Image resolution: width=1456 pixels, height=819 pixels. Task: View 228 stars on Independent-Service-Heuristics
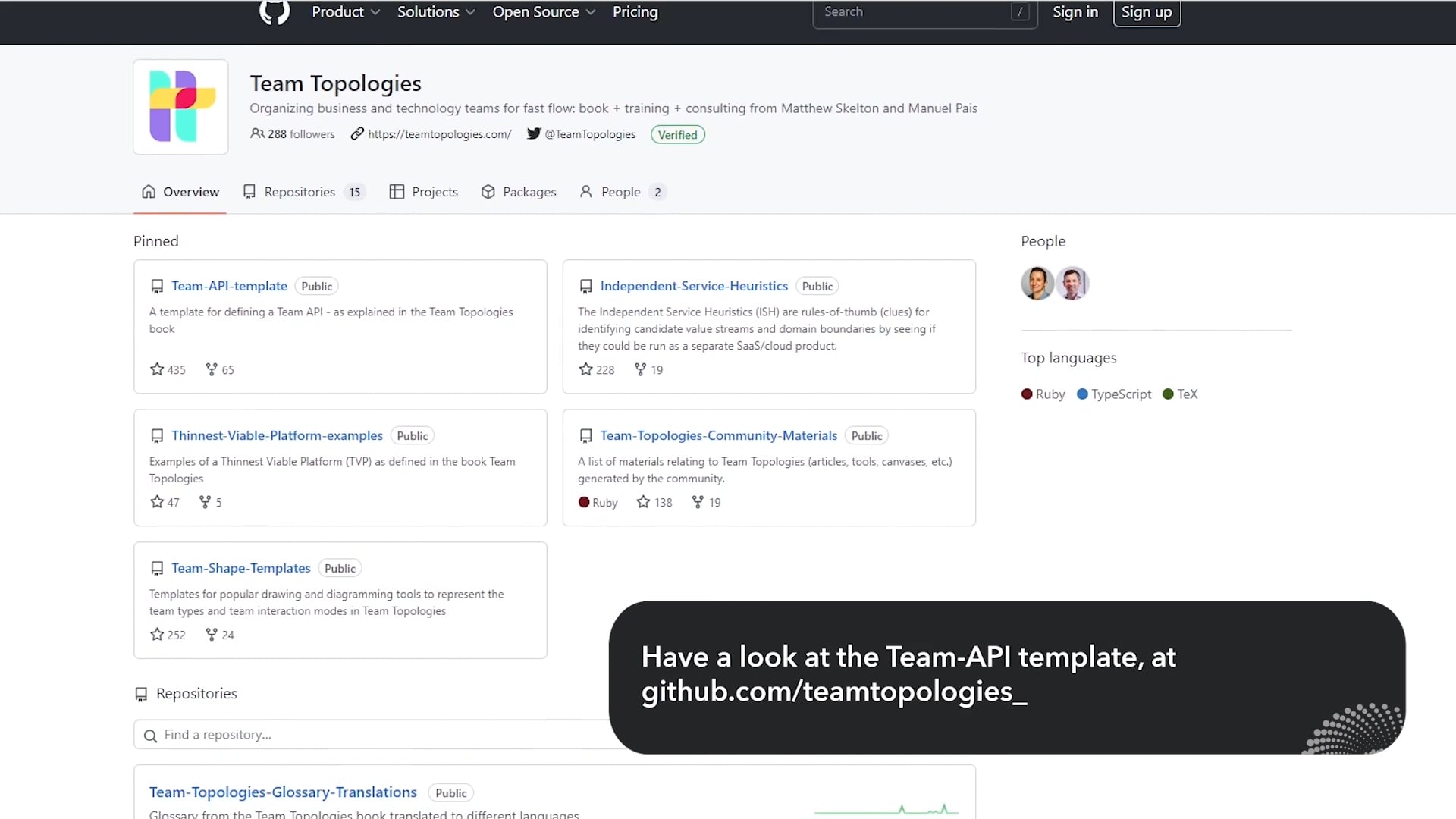597,369
